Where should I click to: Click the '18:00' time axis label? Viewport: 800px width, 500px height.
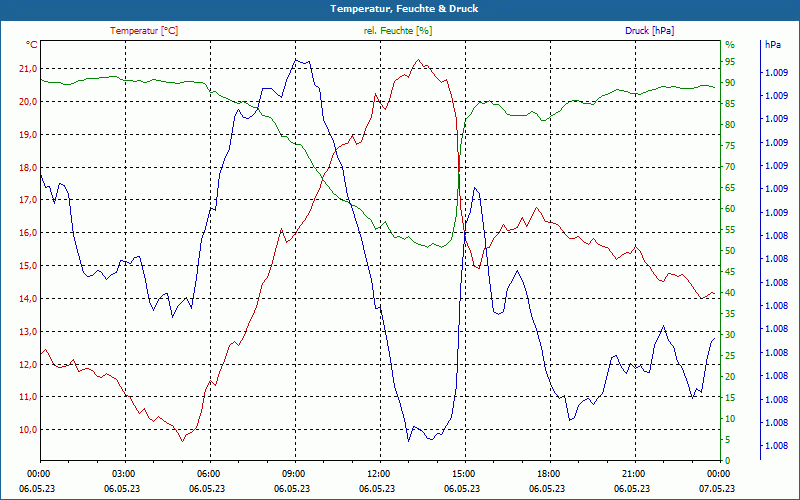(x=547, y=473)
